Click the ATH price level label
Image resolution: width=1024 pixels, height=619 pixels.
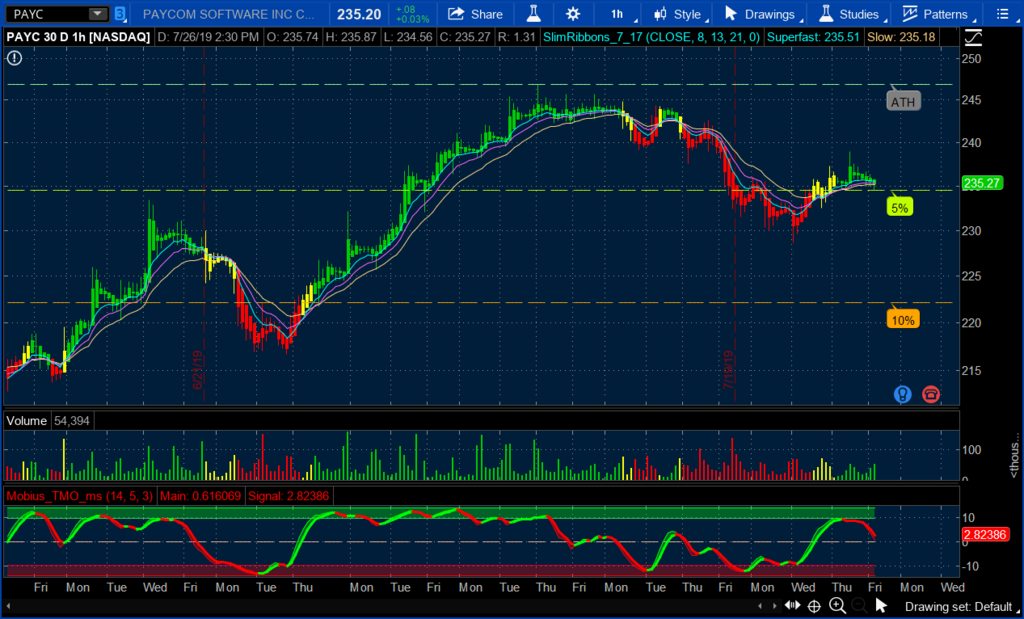(903, 101)
